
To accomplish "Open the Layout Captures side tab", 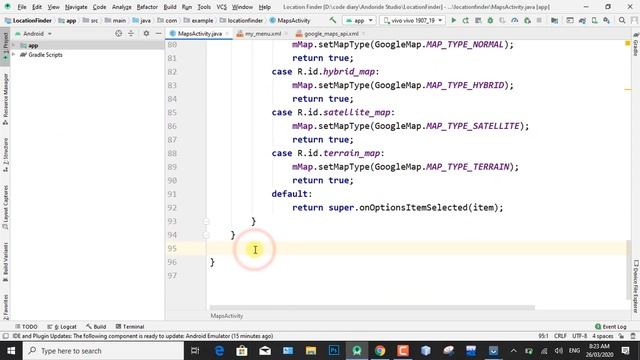I will coord(5,207).
